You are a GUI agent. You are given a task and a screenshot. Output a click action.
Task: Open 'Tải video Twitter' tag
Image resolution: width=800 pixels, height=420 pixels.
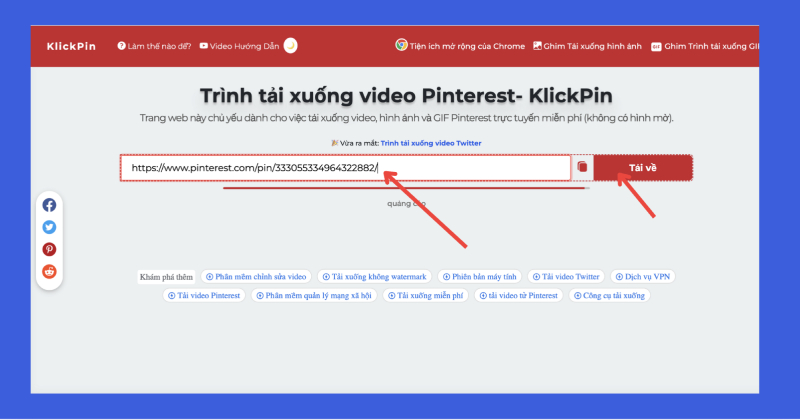566,277
